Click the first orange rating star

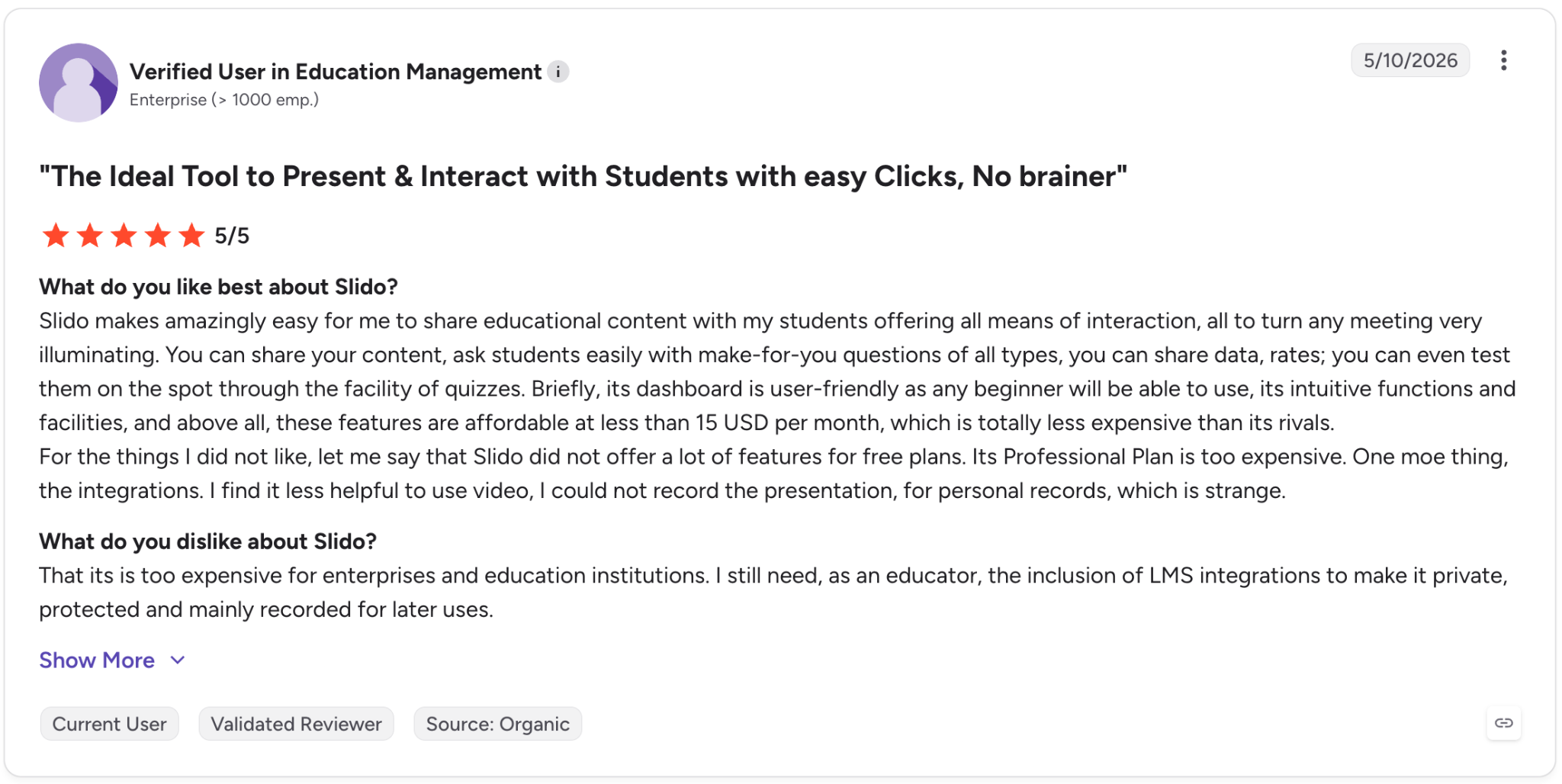[55, 236]
